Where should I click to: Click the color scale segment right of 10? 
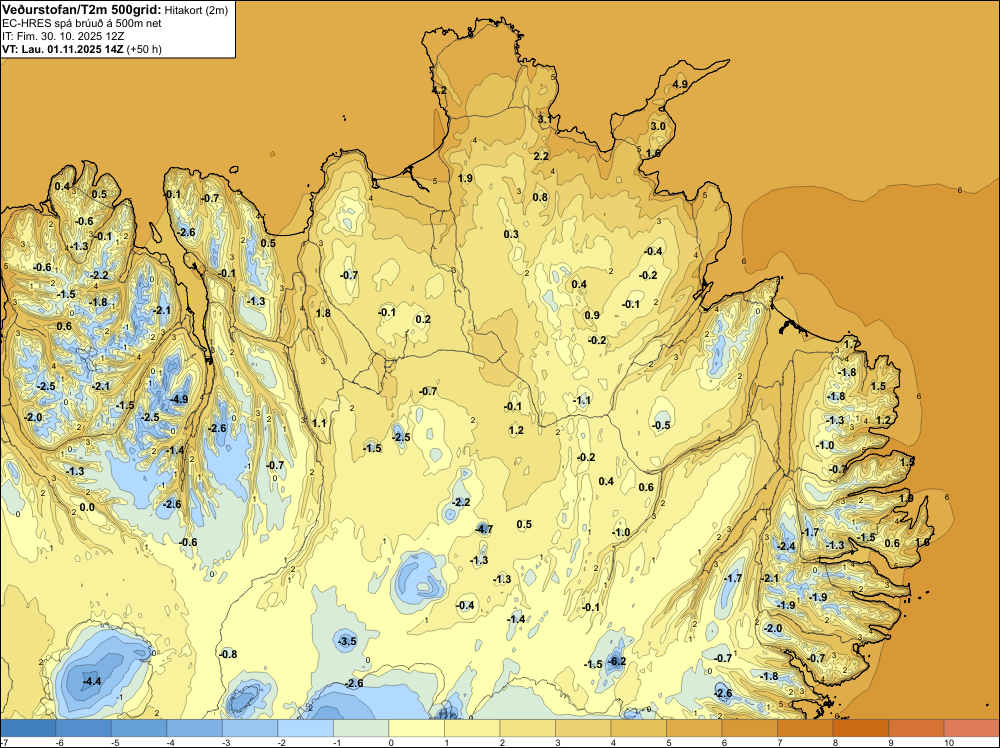[971, 728]
